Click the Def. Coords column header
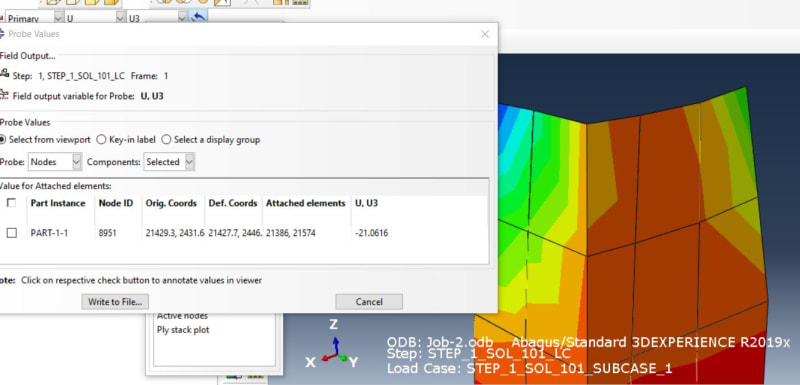The image size is (800, 385). coord(233,203)
